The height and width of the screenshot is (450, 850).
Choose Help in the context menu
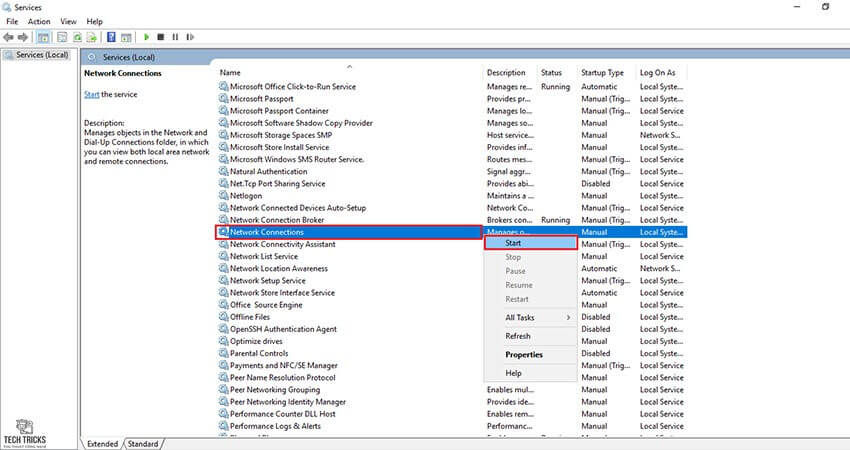[531, 373]
